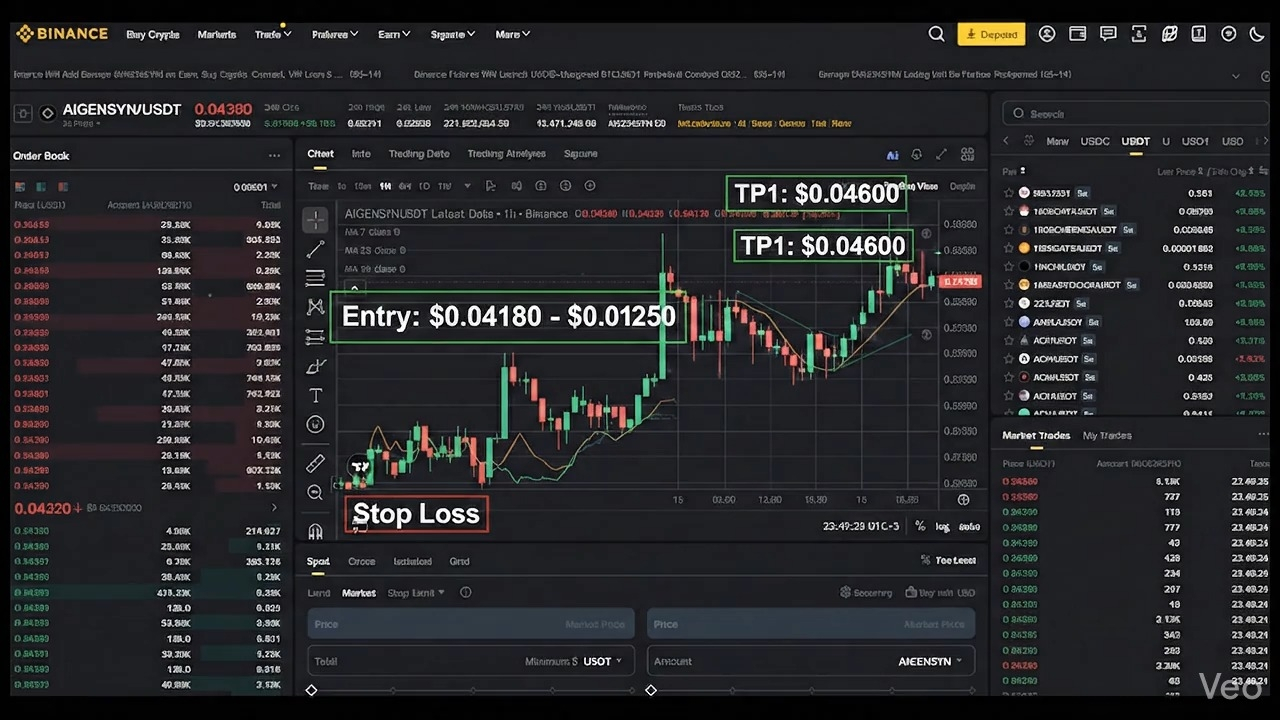
Task: Select the Isolated margin tab
Action: point(412,561)
